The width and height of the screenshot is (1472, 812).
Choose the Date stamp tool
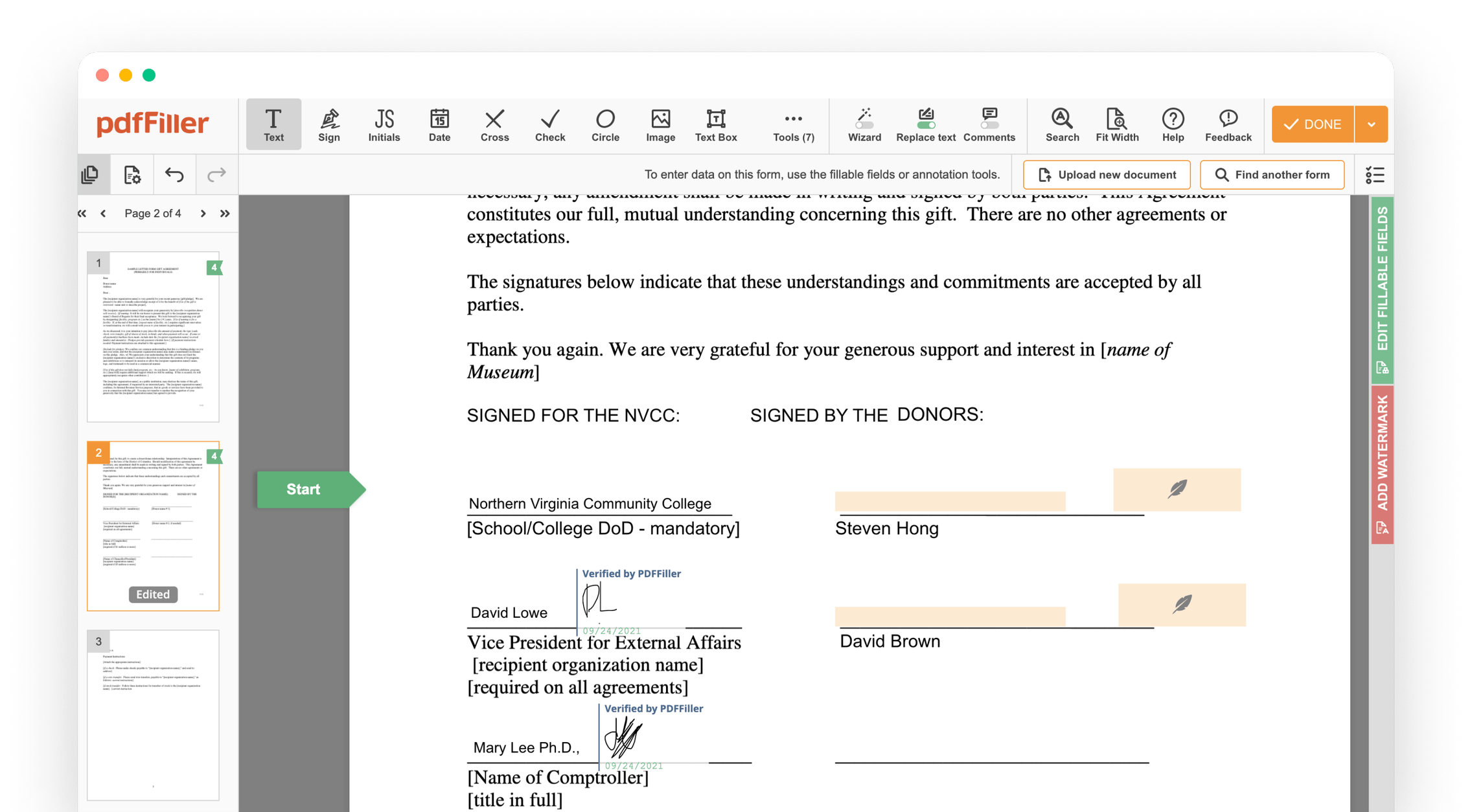(439, 124)
